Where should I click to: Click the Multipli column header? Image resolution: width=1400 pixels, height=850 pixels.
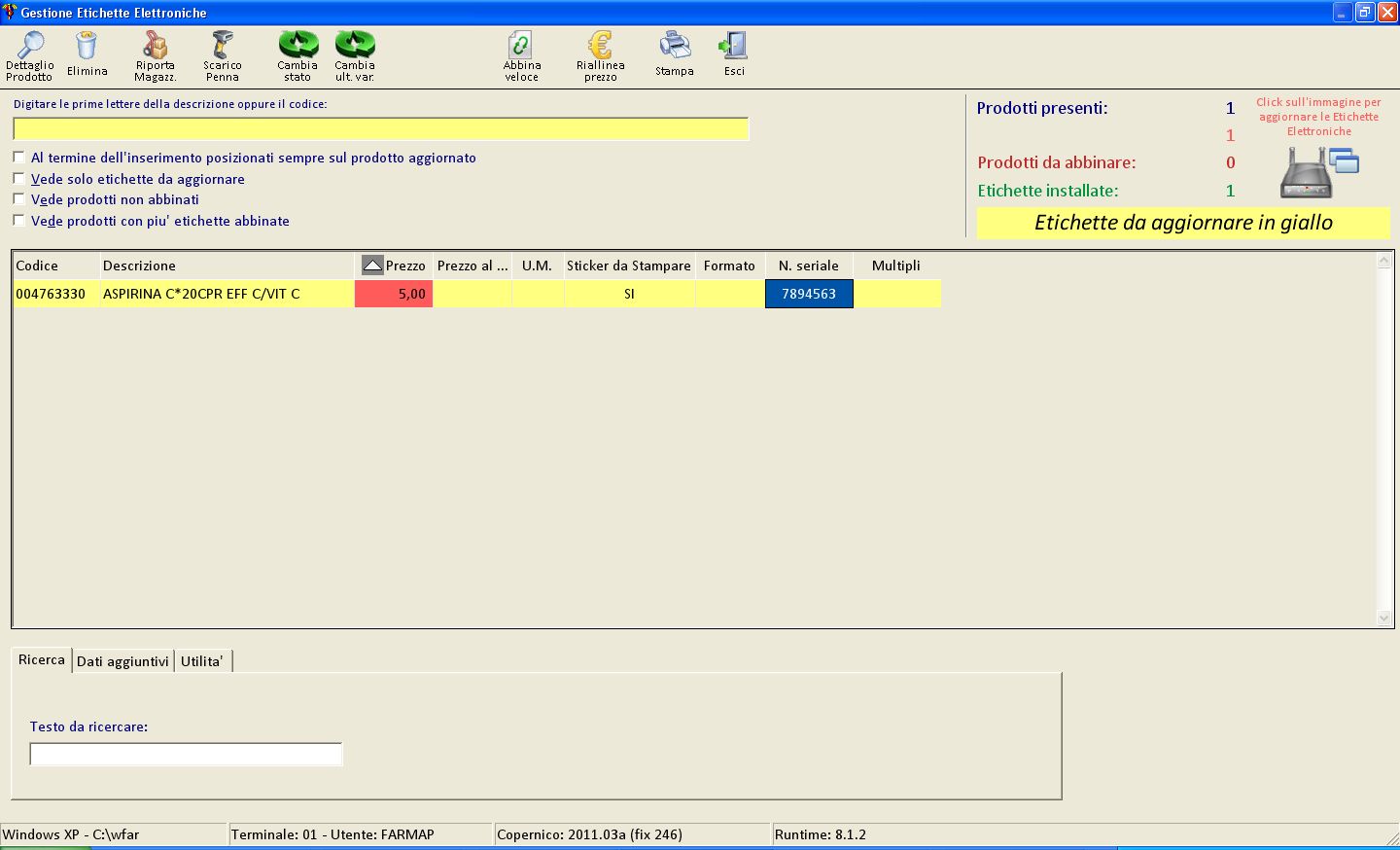coord(896,266)
